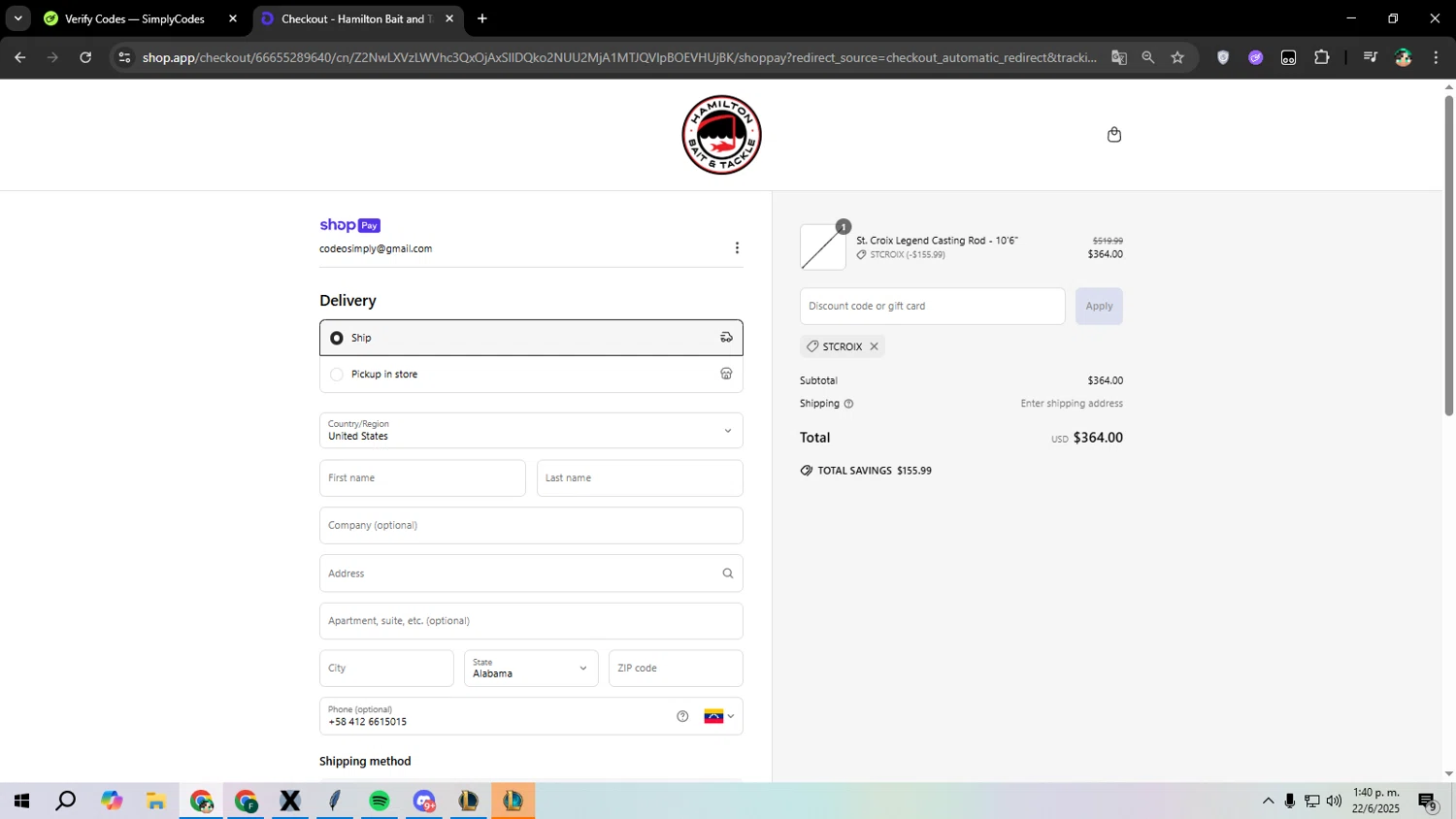Open the browser profile avatar
This screenshot has height=819, width=1456.
click(x=1403, y=57)
